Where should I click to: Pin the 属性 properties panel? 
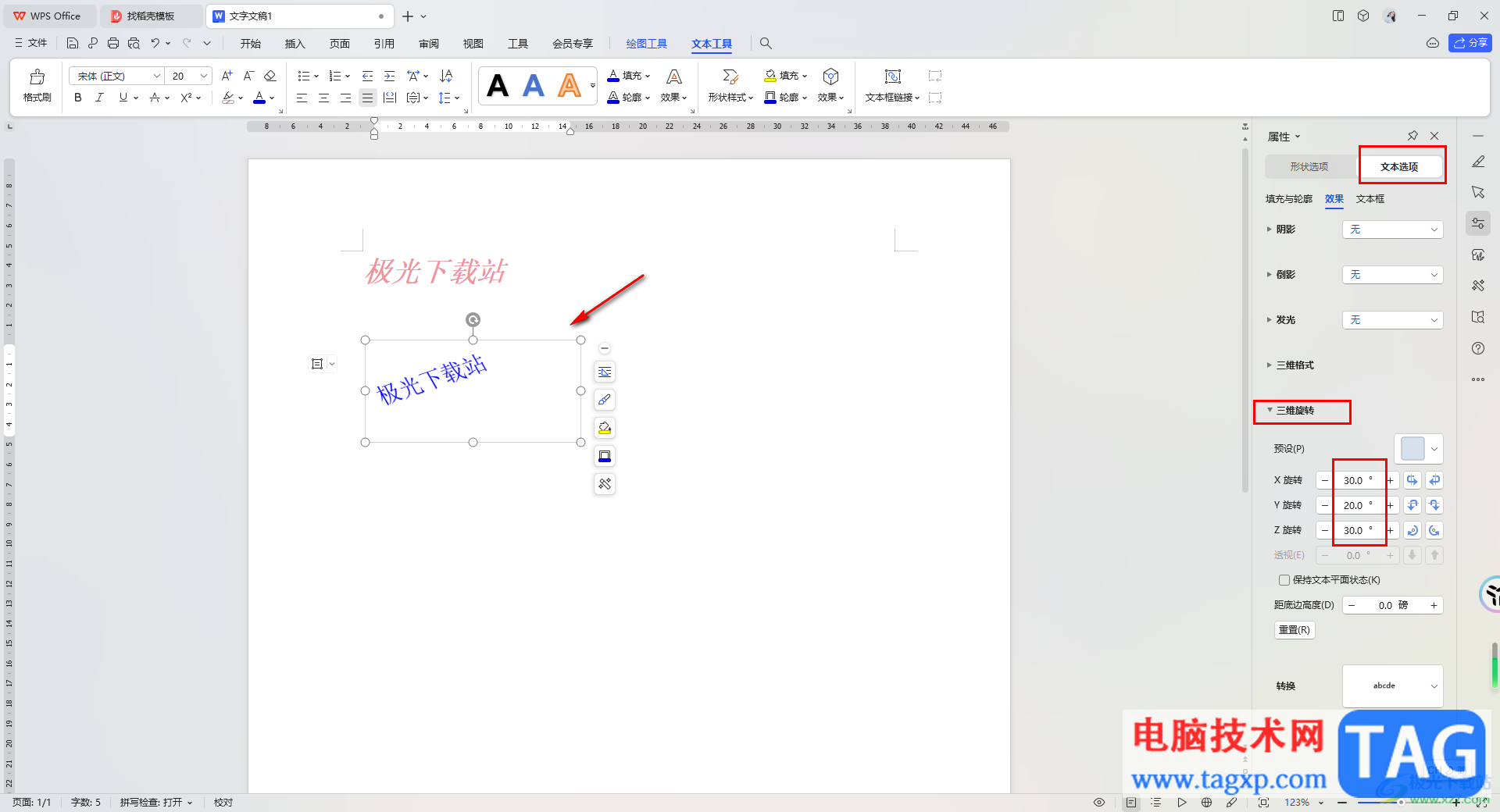1412,136
